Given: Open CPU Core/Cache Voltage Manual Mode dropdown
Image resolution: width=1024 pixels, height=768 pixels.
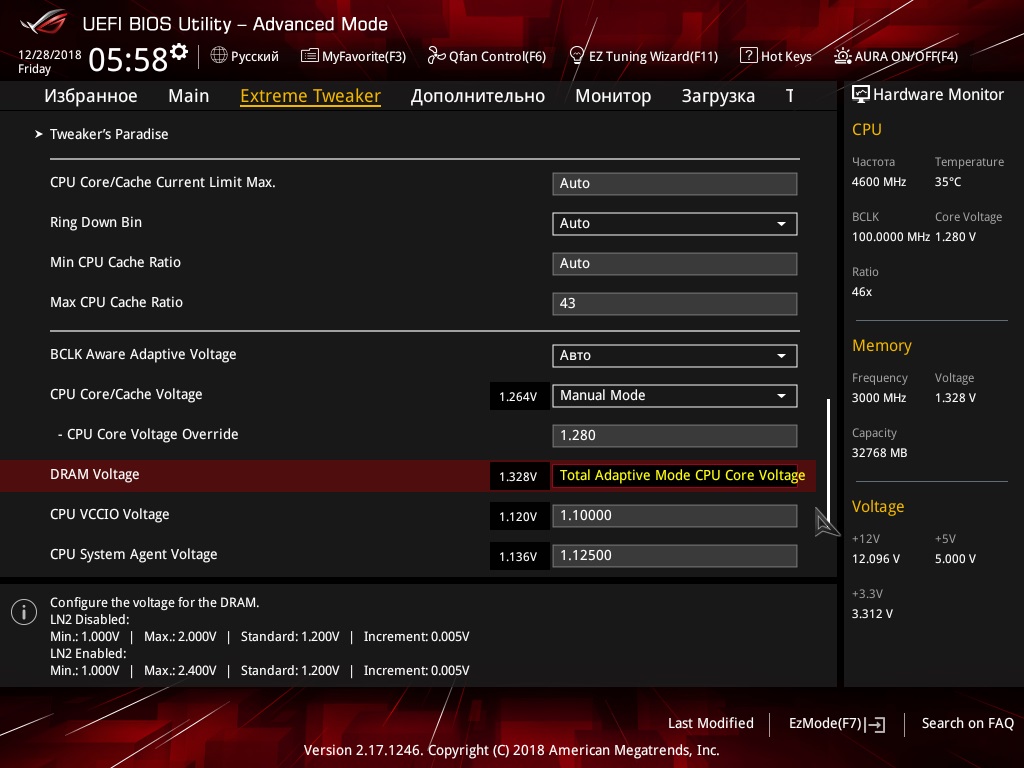Looking at the screenshot, I should point(675,396).
